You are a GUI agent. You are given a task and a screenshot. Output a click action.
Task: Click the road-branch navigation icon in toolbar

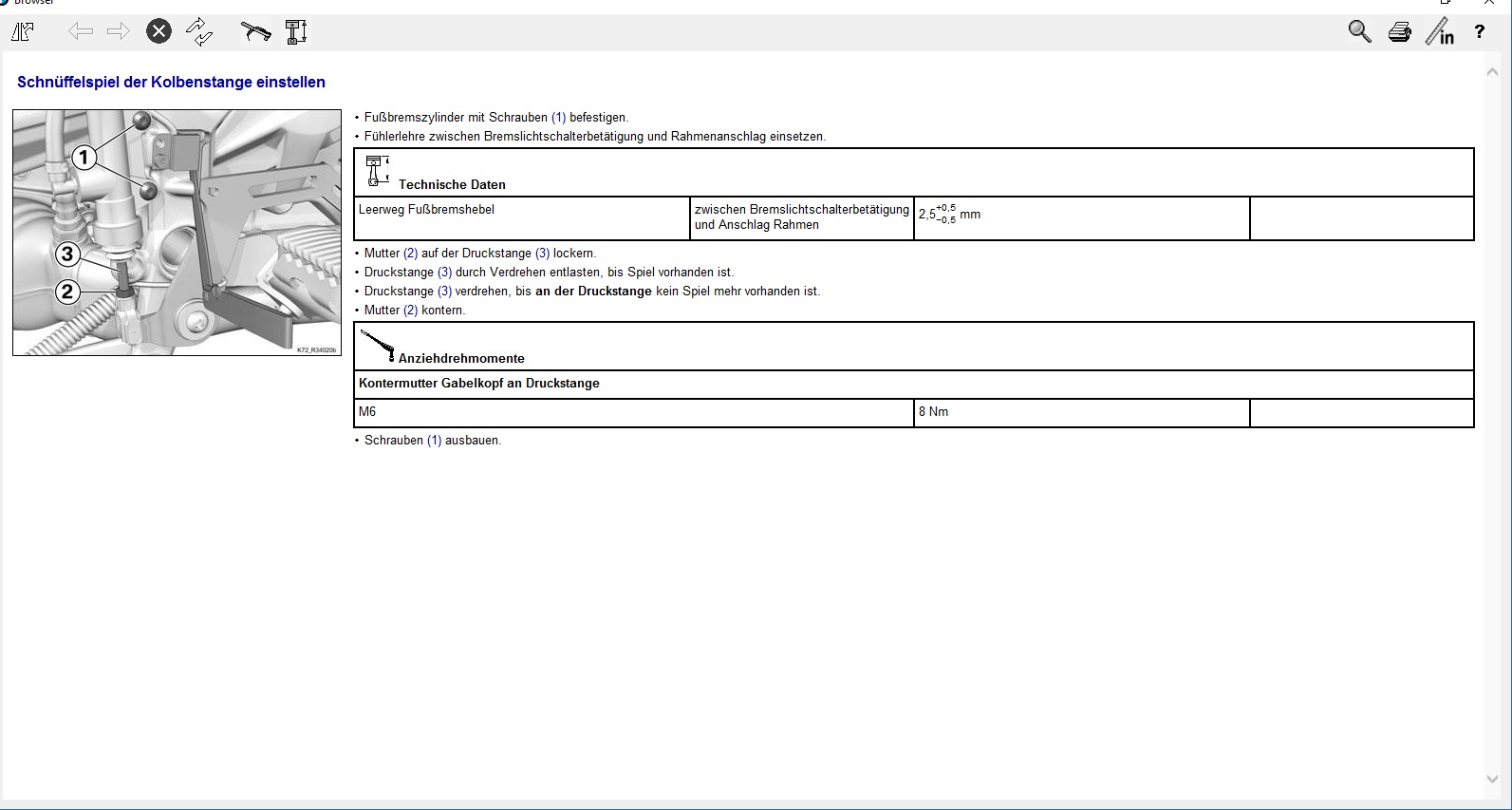pos(23,32)
